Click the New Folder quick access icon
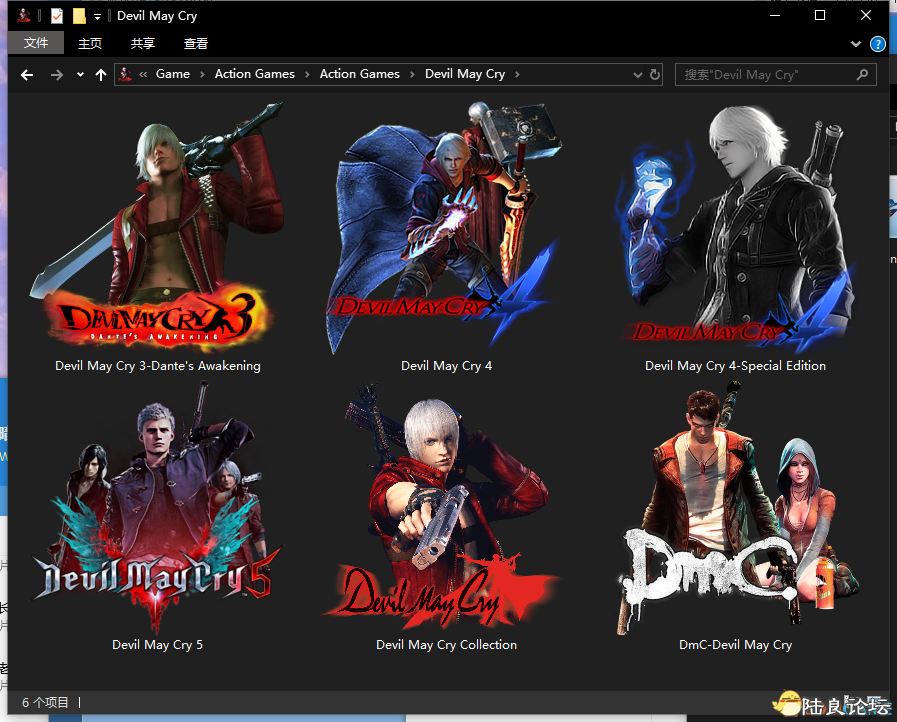This screenshot has height=722, width=897. coord(79,16)
